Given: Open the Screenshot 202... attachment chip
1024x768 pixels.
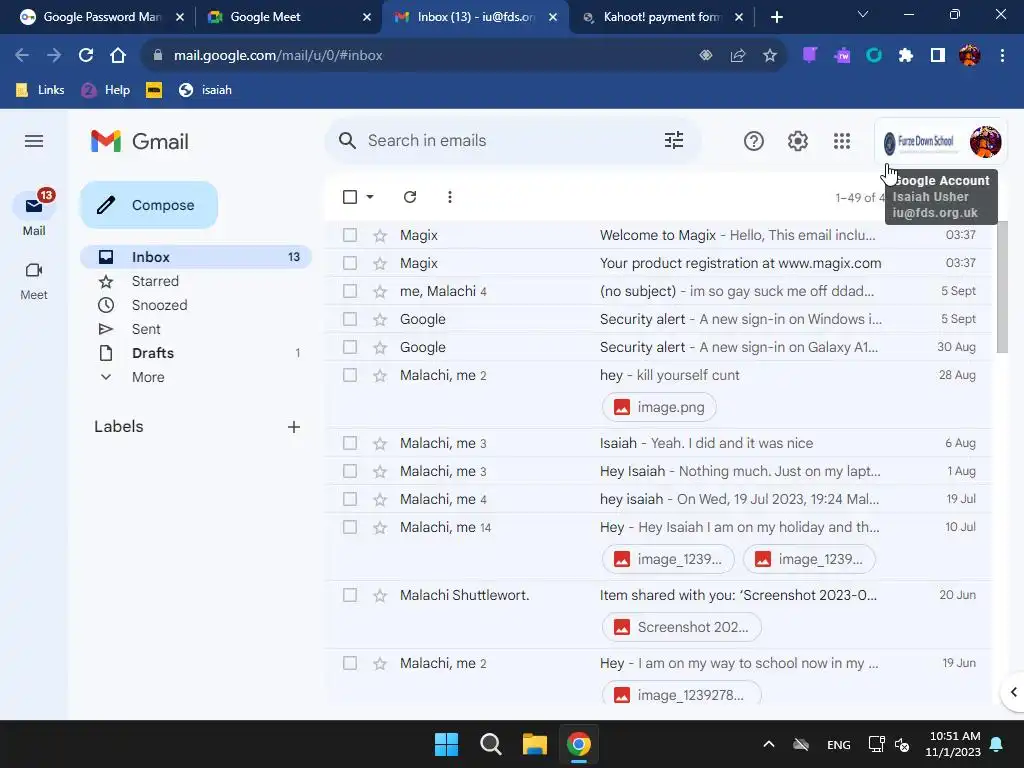Looking at the screenshot, I should (x=681, y=628).
